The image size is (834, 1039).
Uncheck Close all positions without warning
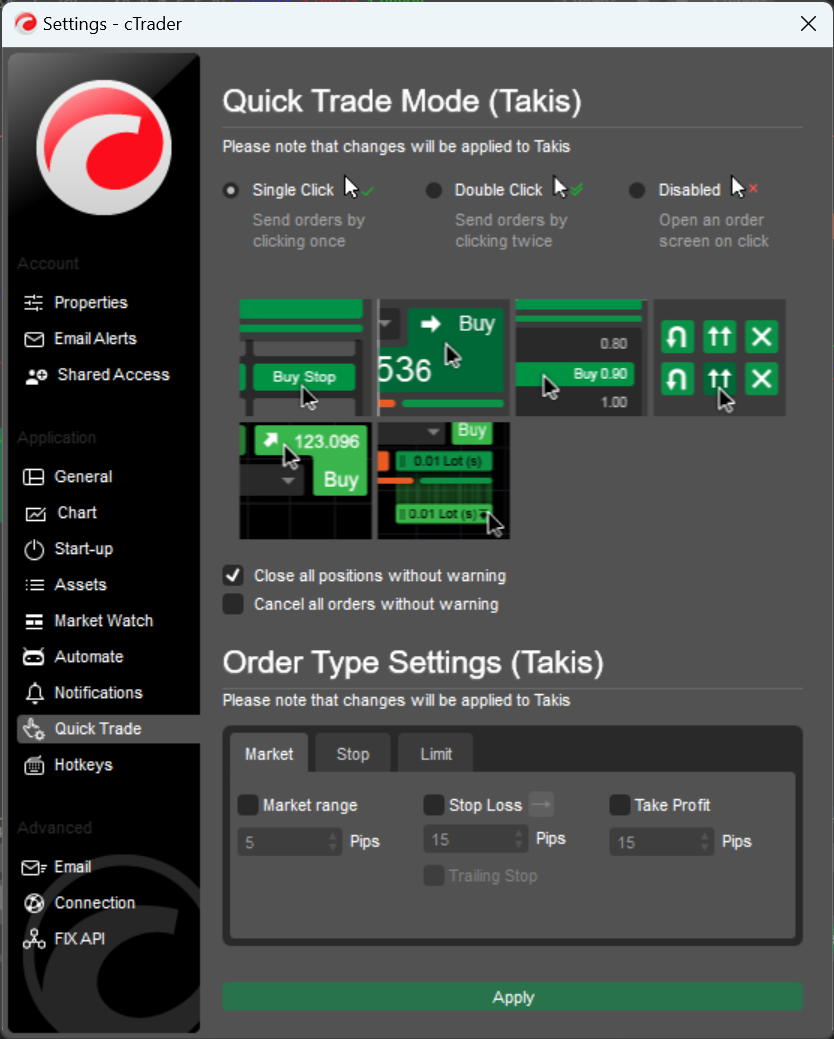pyautogui.click(x=233, y=575)
